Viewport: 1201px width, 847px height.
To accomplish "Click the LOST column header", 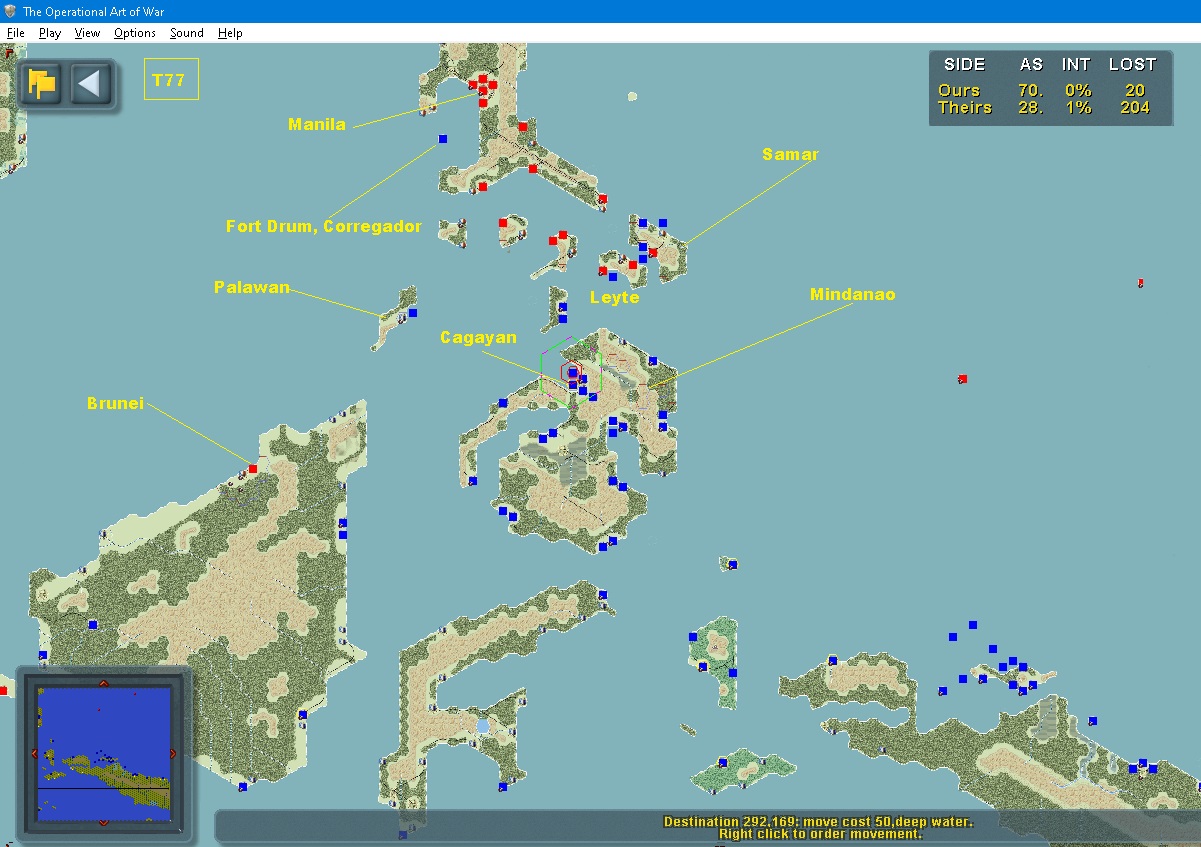I will pos(1132,64).
